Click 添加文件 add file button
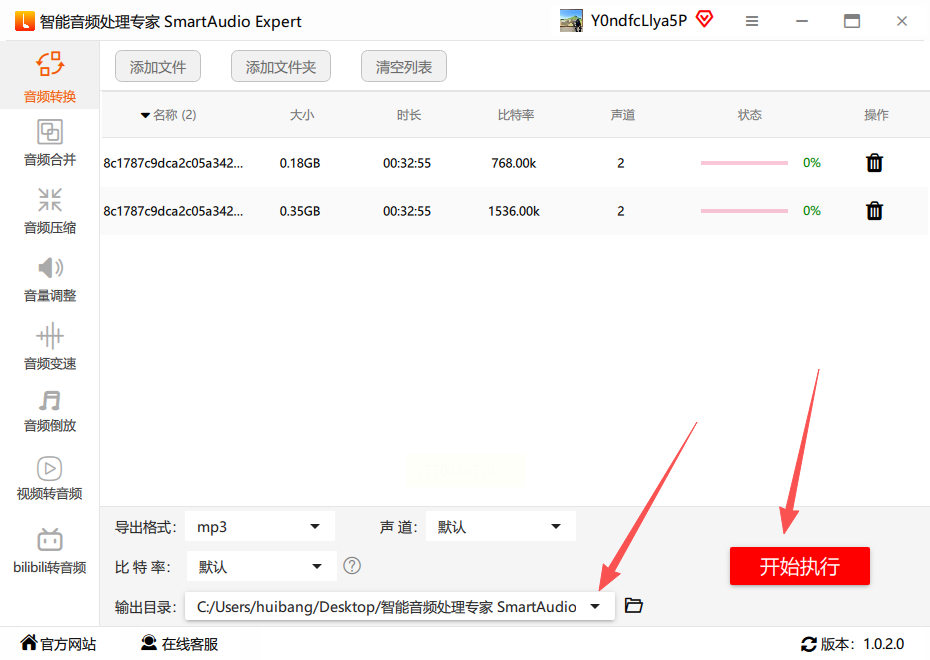This screenshot has height=660, width=930. point(158,66)
